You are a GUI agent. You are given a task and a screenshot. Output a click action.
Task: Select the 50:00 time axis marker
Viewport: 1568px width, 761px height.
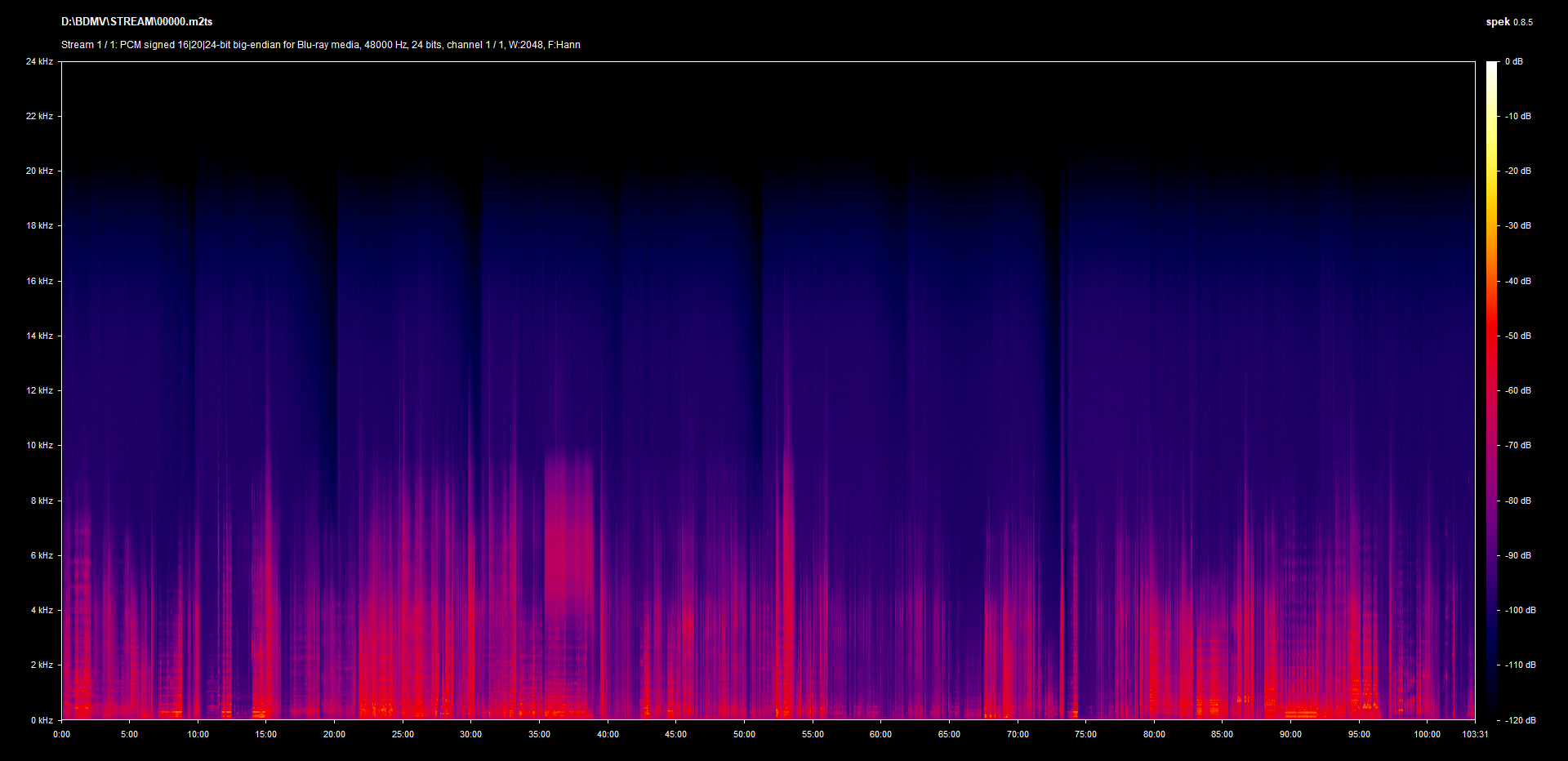(744, 734)
